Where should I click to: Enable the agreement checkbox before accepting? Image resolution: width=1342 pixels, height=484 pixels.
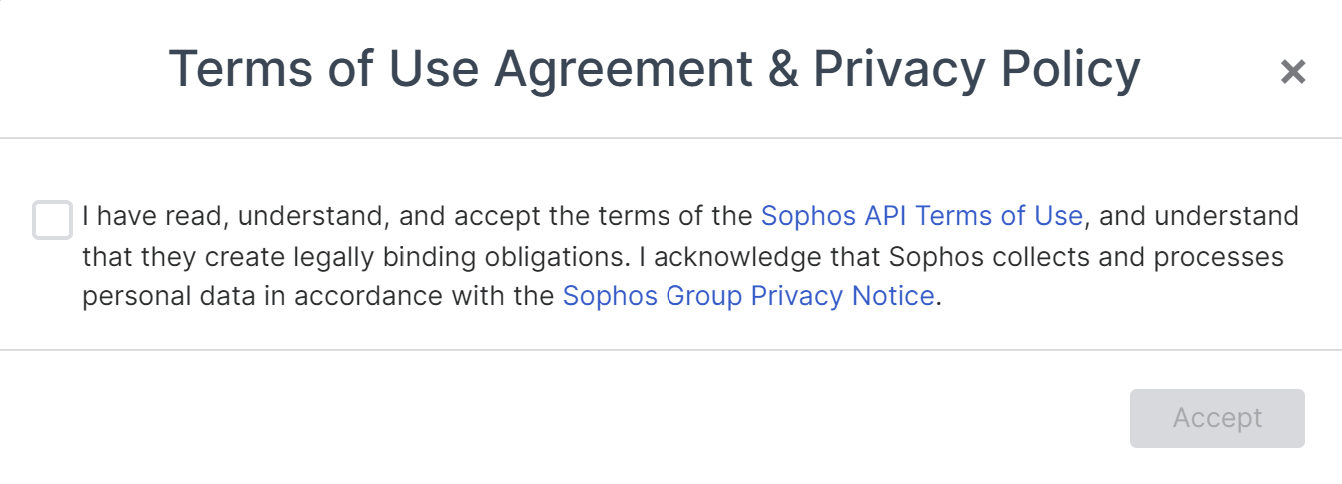point(52,220)
